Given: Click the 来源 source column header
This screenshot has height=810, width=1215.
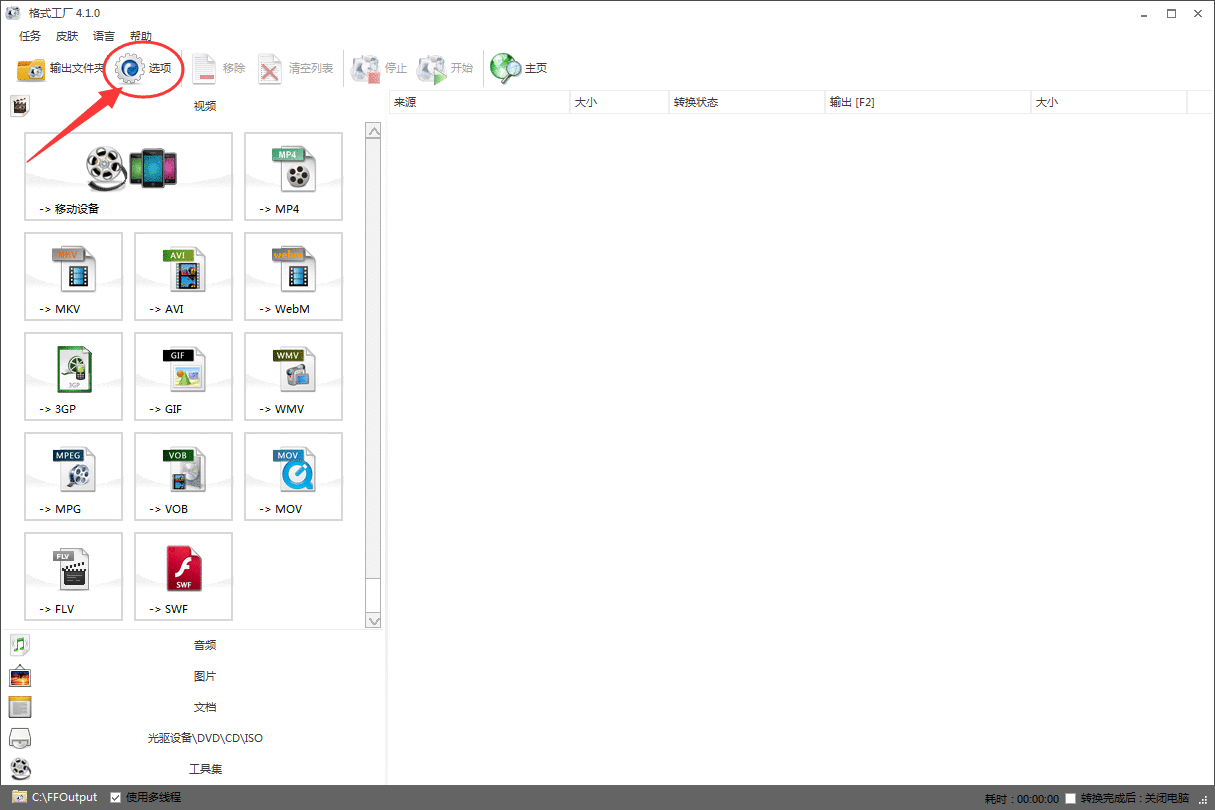Looking at the screenshot, I should click(x=478, y=102).
